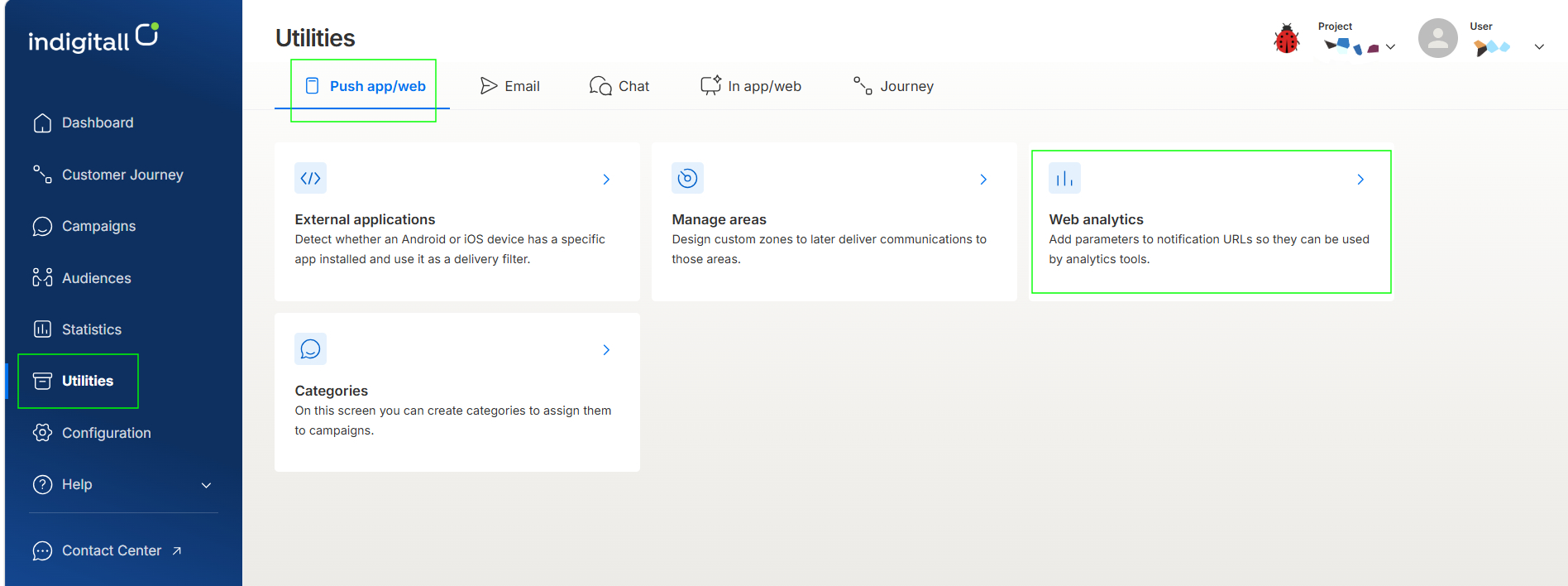Click the Campaigns chat bubble icon
Viewport: 1568px width, 586px height.
(x=42, y=226)
